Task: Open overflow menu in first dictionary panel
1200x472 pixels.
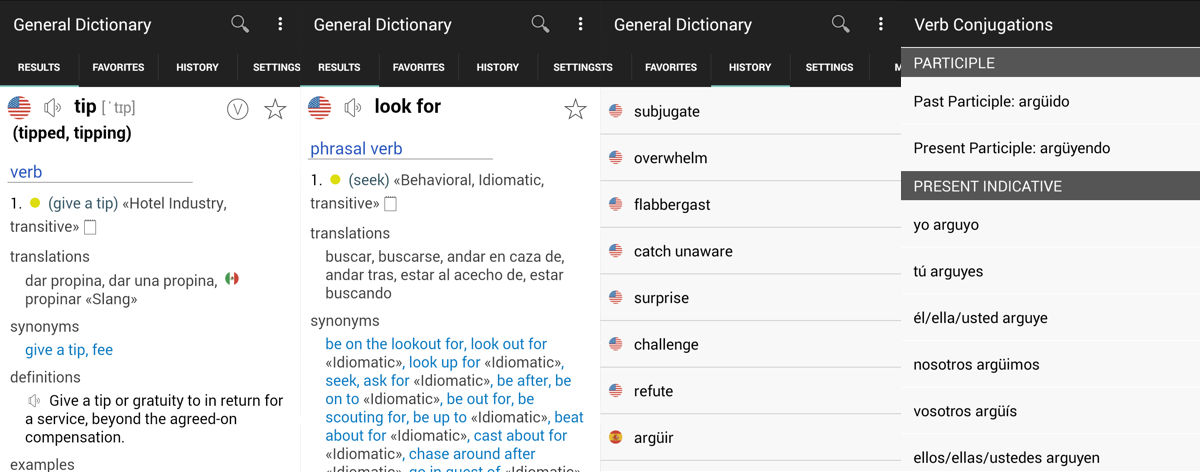Action: click(x=280, y=24)
